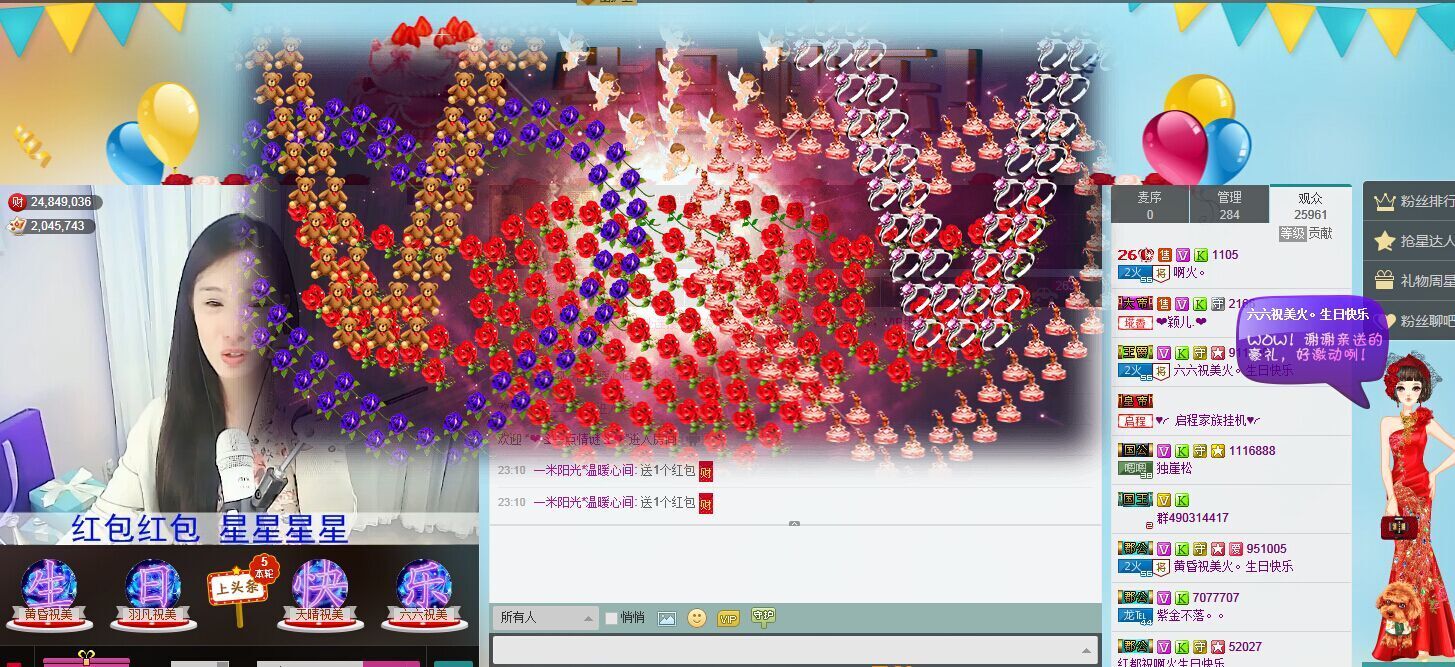This screenshot has width=1455, height=667.
Task: Select audience member 紫金不落。。
Action: pyautogui.click(x=1190, y=615)
